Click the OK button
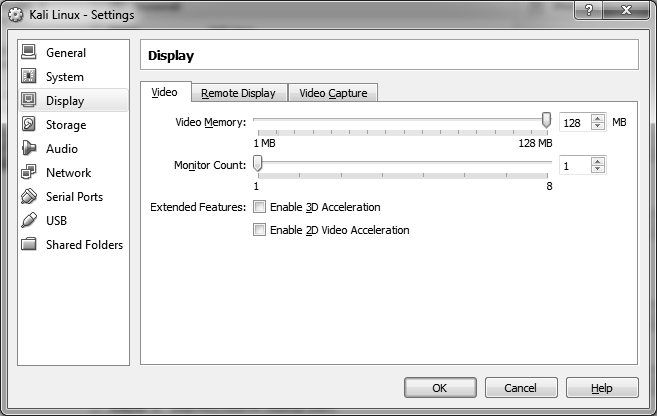 pyautogui.click(x=439, y=388)
